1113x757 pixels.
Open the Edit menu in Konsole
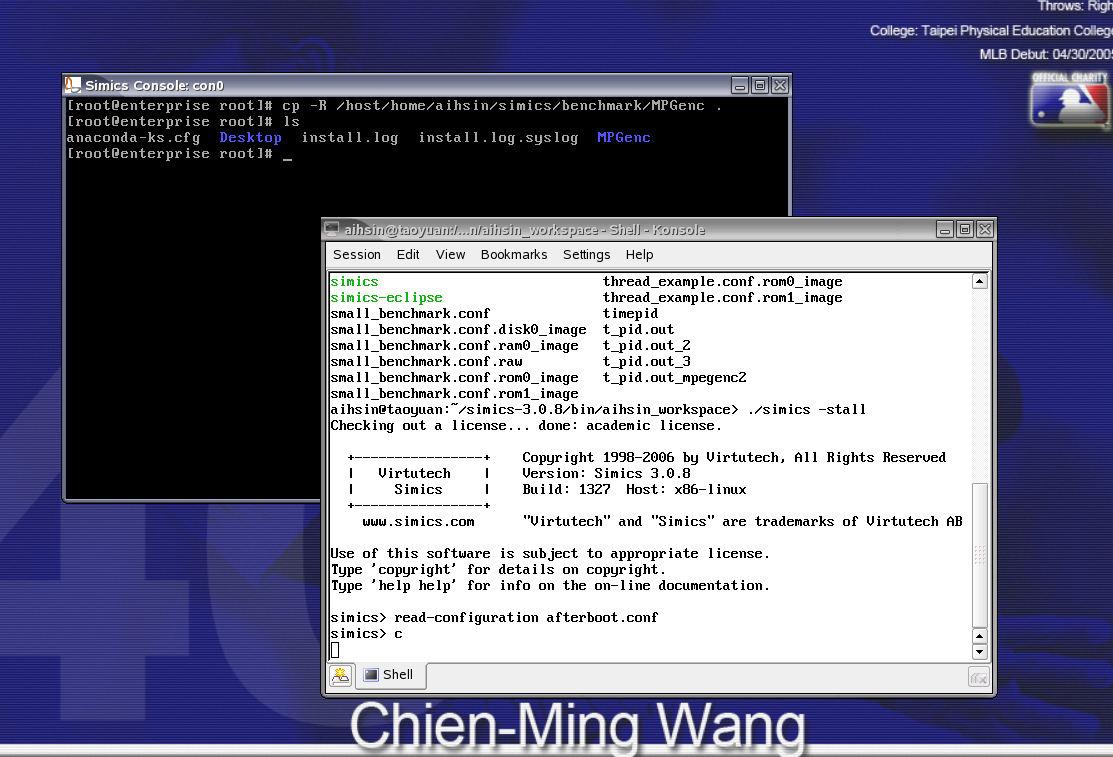407,254
